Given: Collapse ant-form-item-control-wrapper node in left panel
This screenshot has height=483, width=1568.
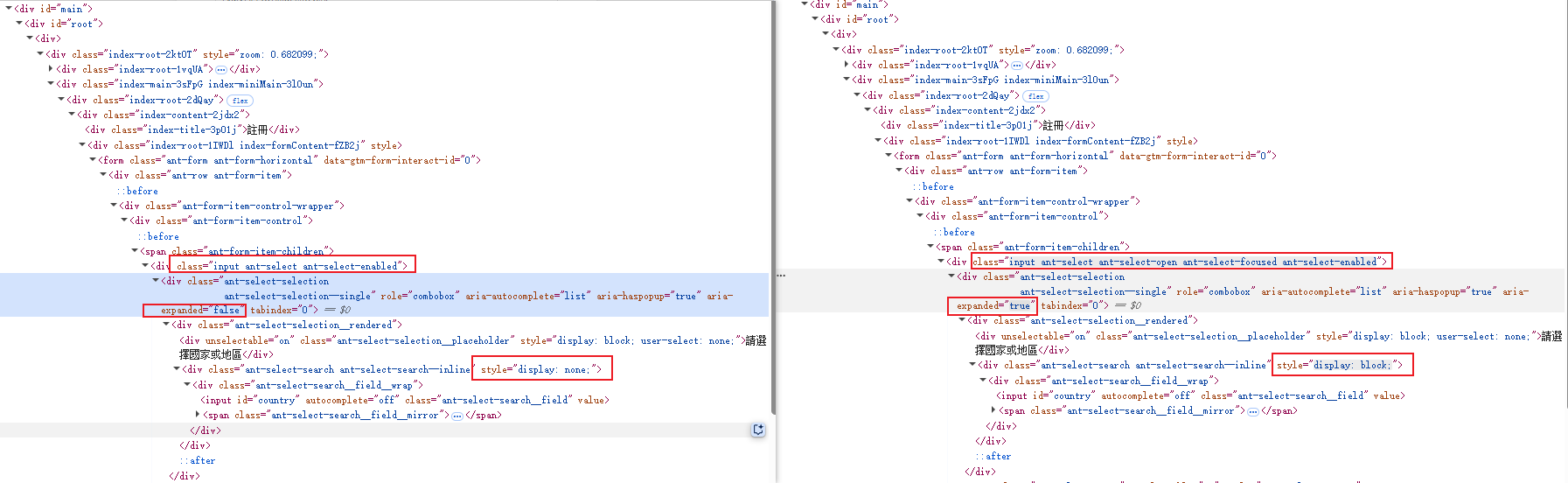Looking at the screenshot, I should coord(114,206).
